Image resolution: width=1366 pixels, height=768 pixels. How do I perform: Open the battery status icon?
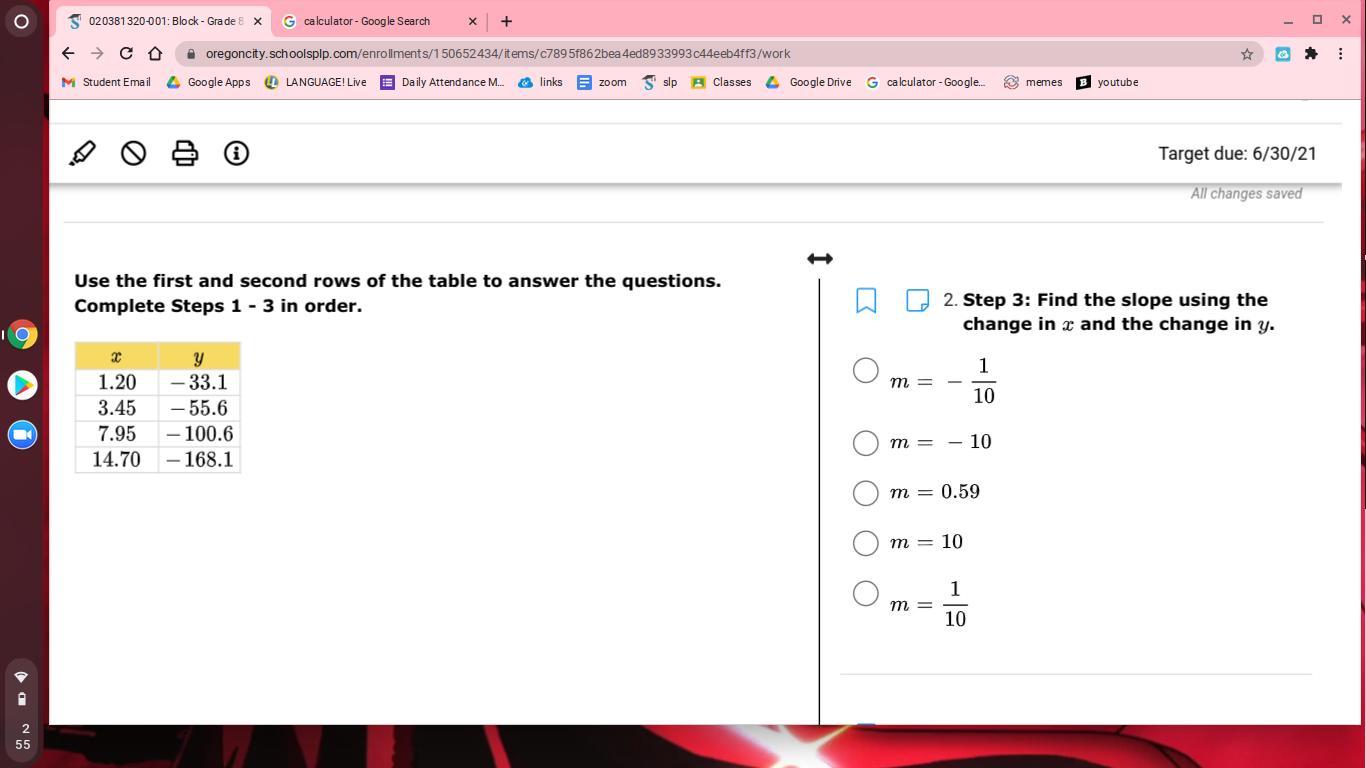22,699
